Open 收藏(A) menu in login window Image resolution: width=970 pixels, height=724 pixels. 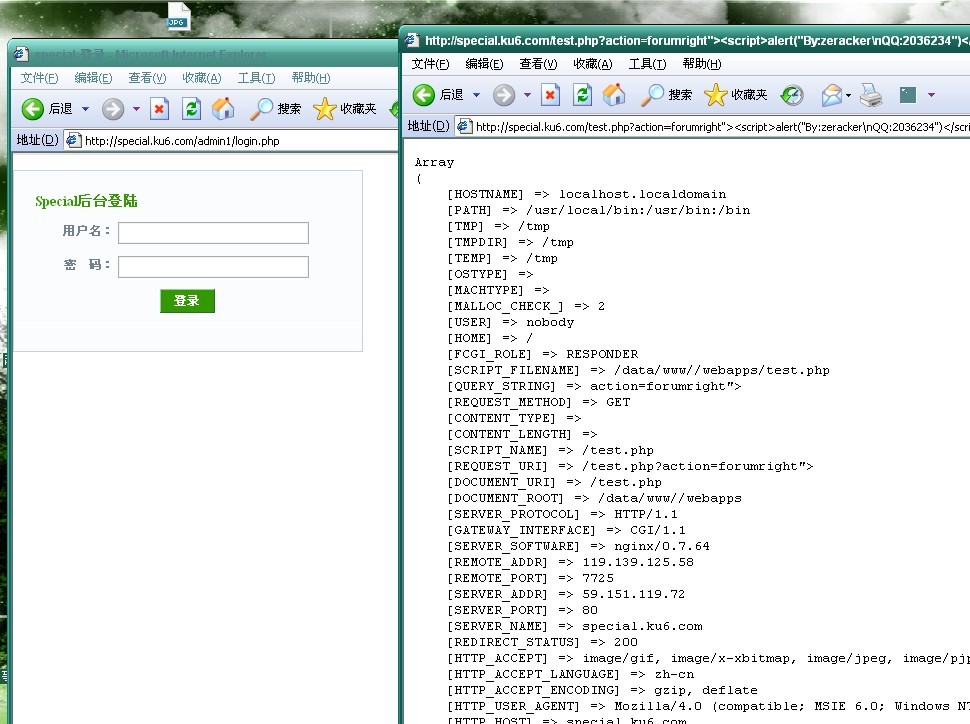[201, 78]
